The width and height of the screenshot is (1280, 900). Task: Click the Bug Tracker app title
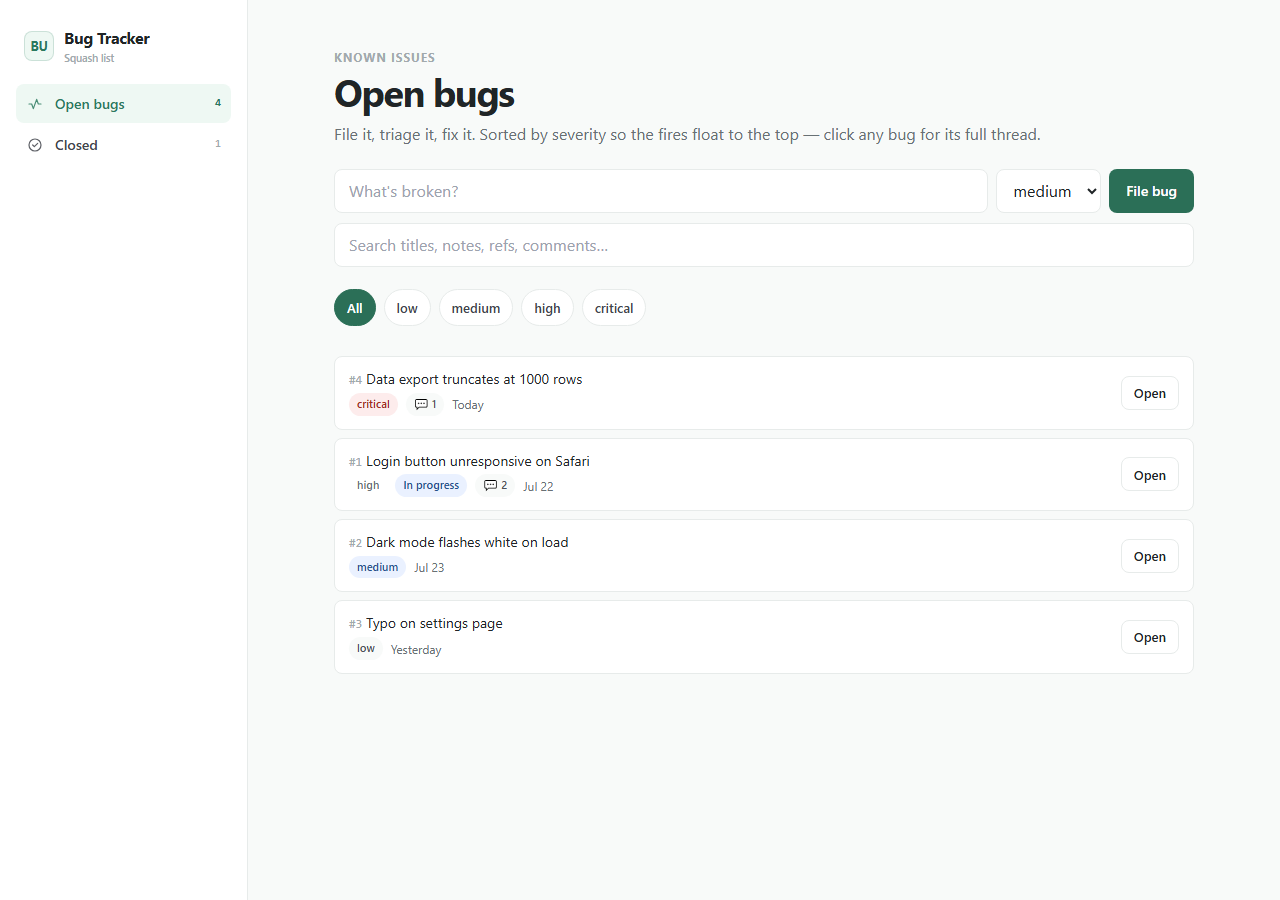click(x=107, y=39)
